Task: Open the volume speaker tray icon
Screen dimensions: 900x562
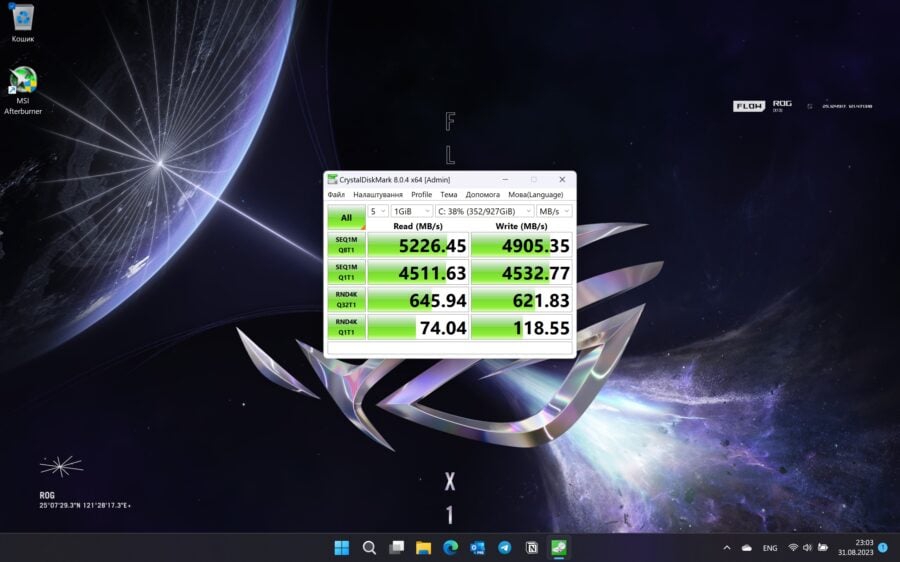Action: 808,548
